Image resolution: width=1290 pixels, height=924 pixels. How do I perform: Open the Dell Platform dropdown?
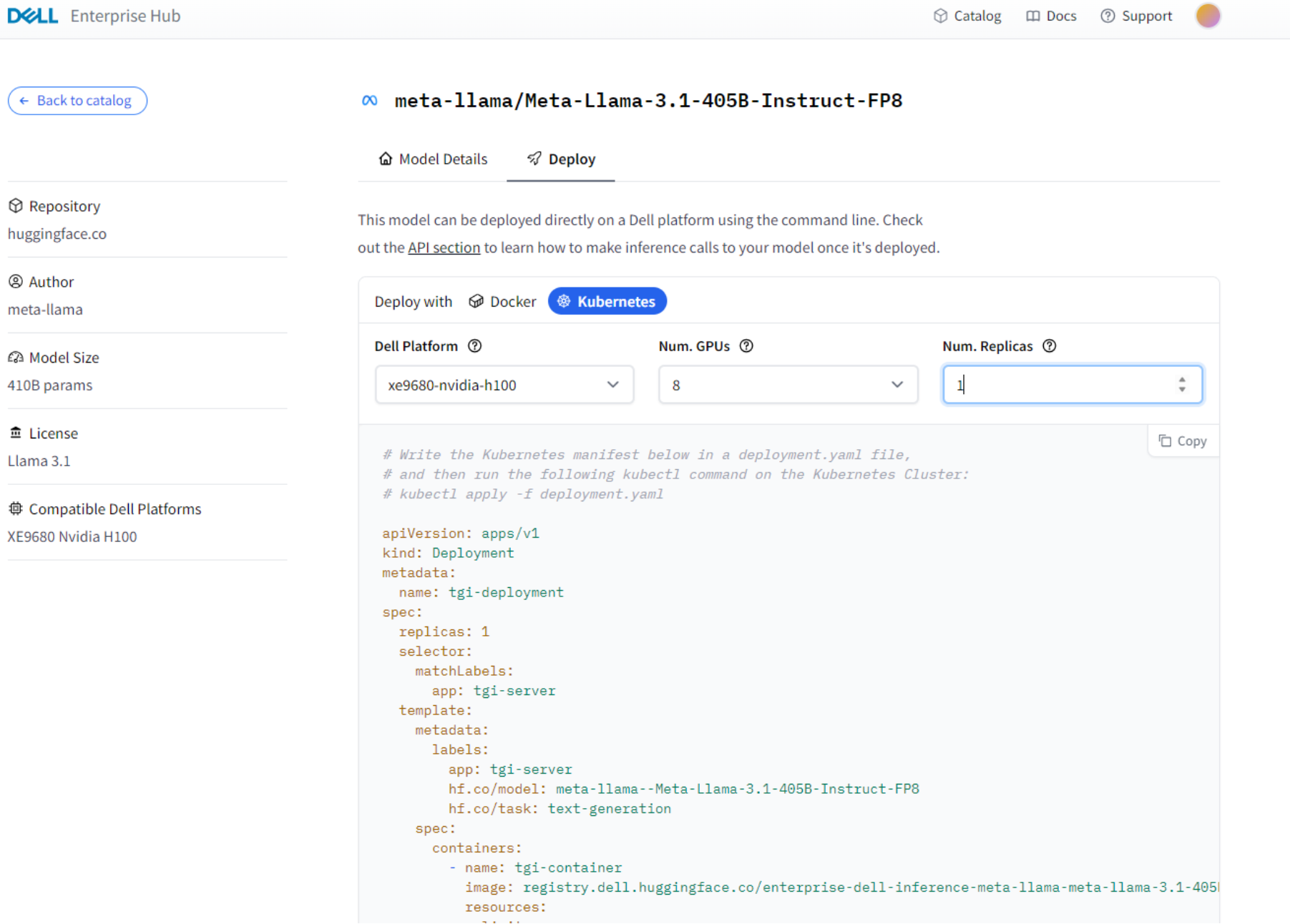click(504, 385)
